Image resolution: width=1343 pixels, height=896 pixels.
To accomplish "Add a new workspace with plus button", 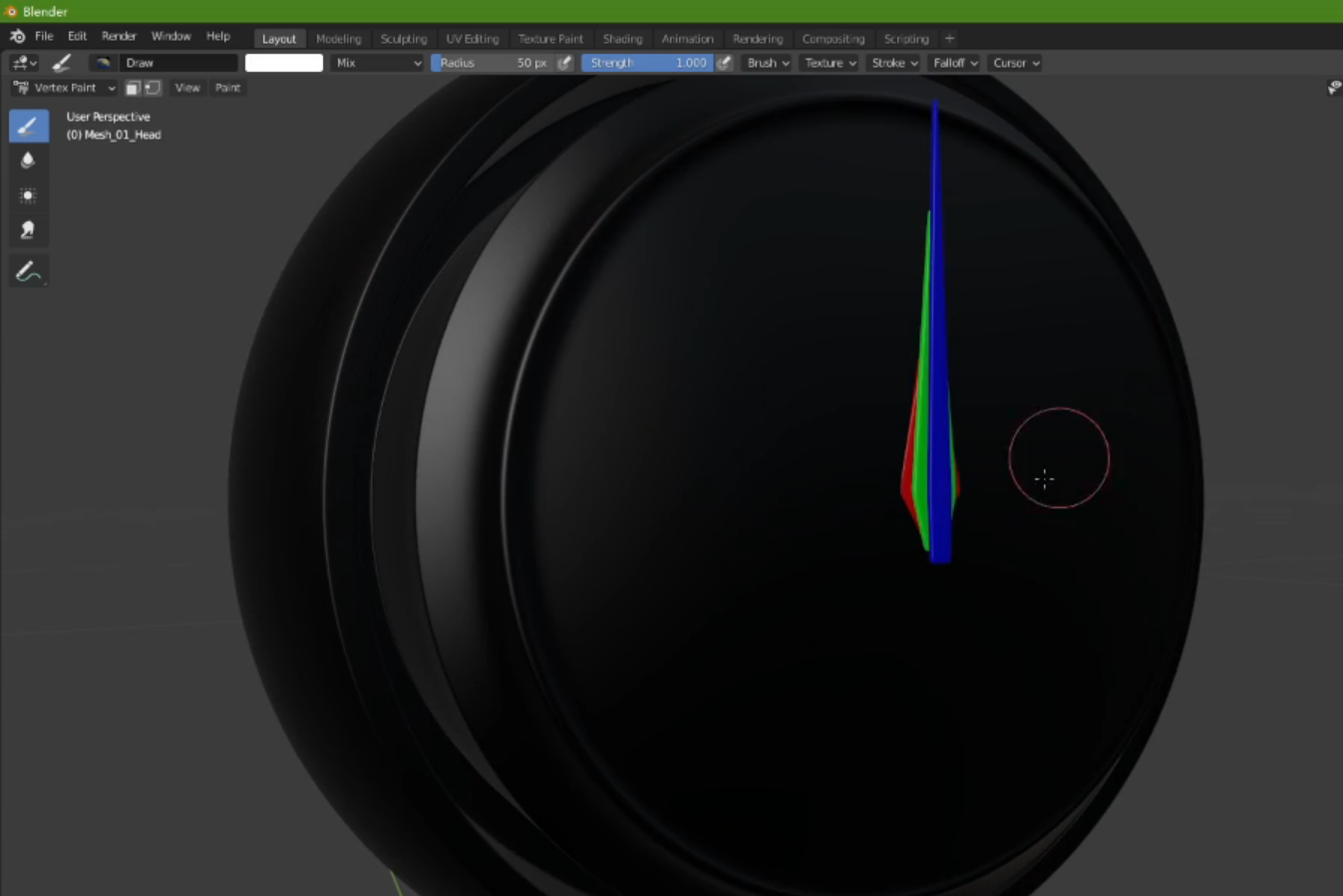I will pos(949,39).
